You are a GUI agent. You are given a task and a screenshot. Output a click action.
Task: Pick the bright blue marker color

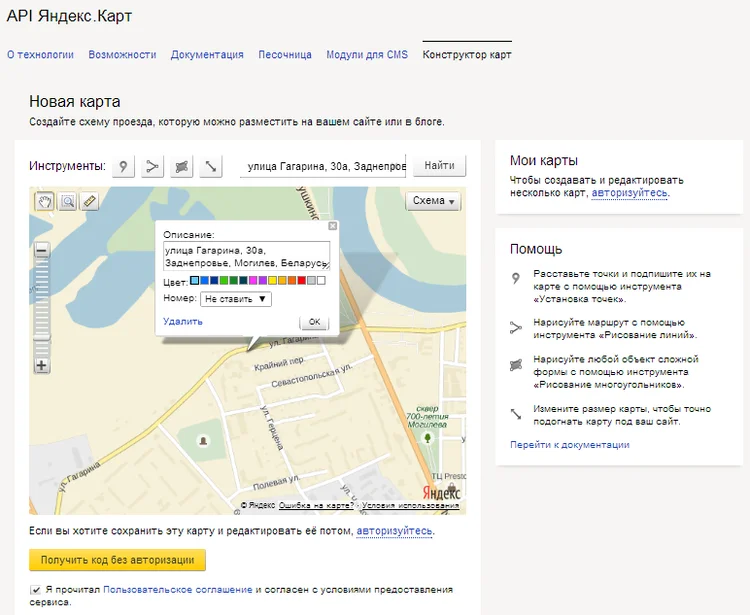(x=204, y=280)
